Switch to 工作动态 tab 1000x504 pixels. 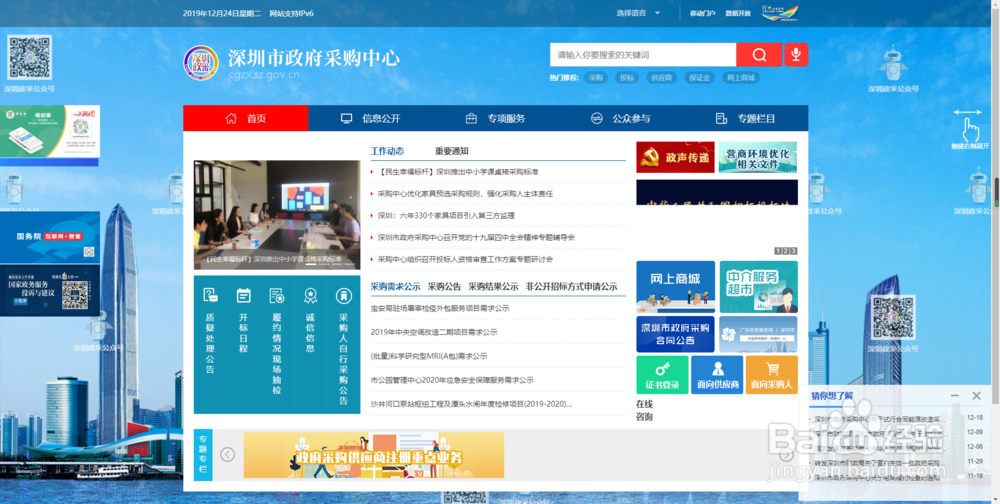pyautogui.click(x=387, y=151)
